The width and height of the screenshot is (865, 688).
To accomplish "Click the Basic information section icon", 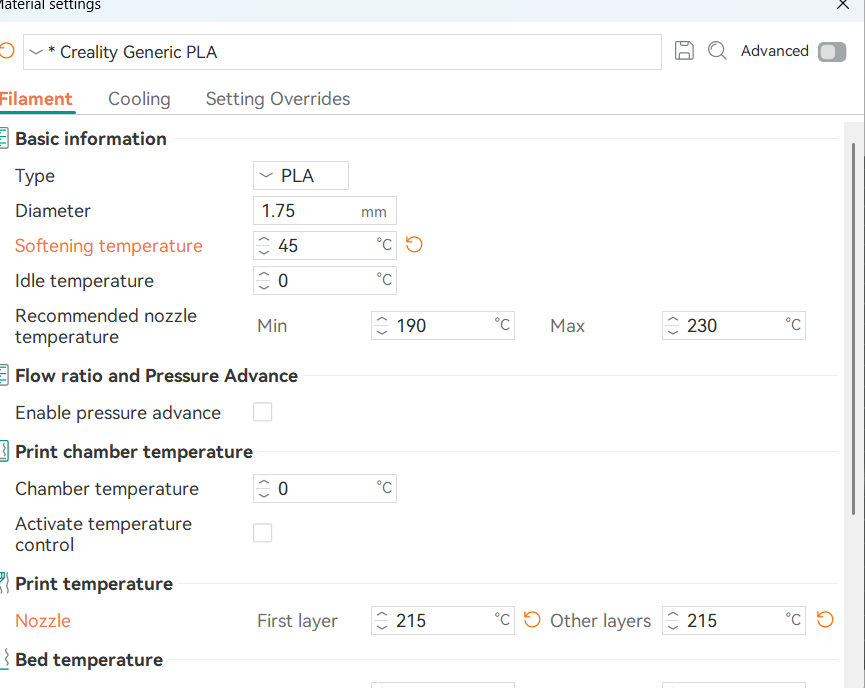I will 5,139.
